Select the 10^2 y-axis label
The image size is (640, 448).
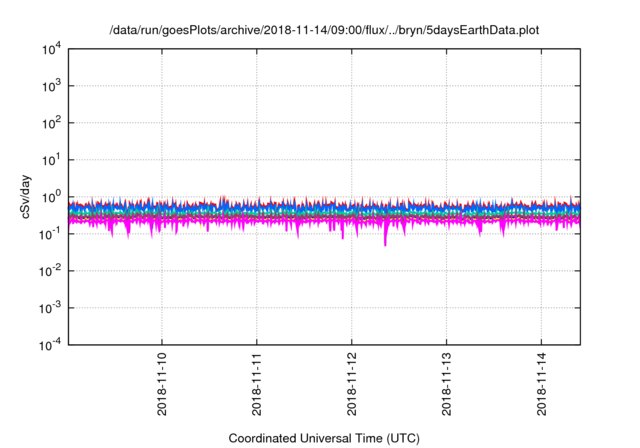[51, 124]
